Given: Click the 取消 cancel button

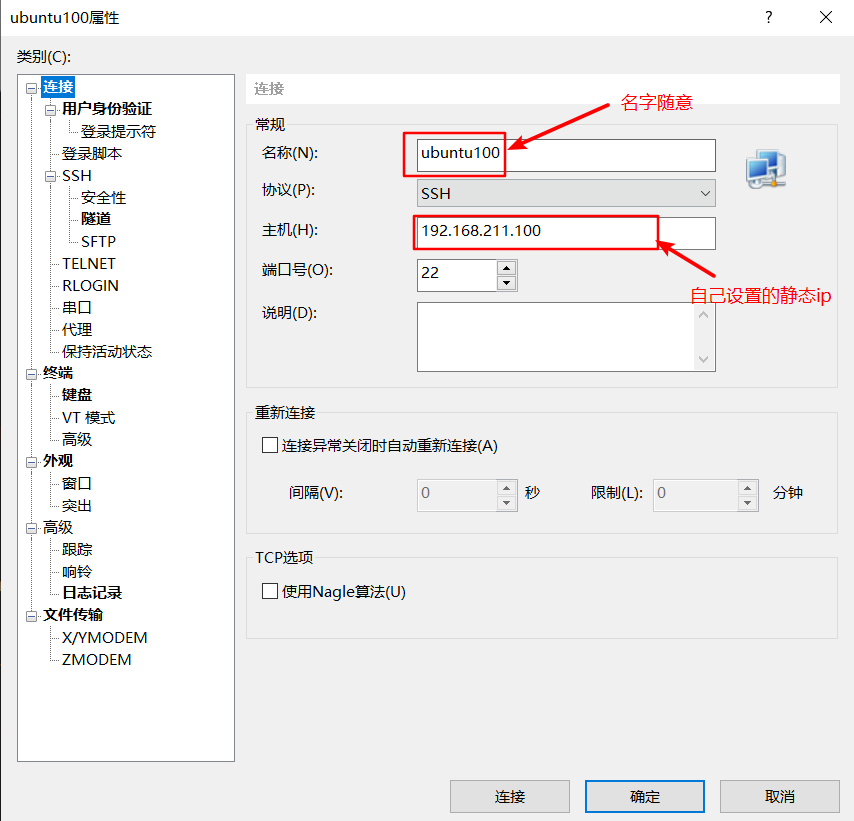Looking at the screenshot, I should [x=780, y=796].
